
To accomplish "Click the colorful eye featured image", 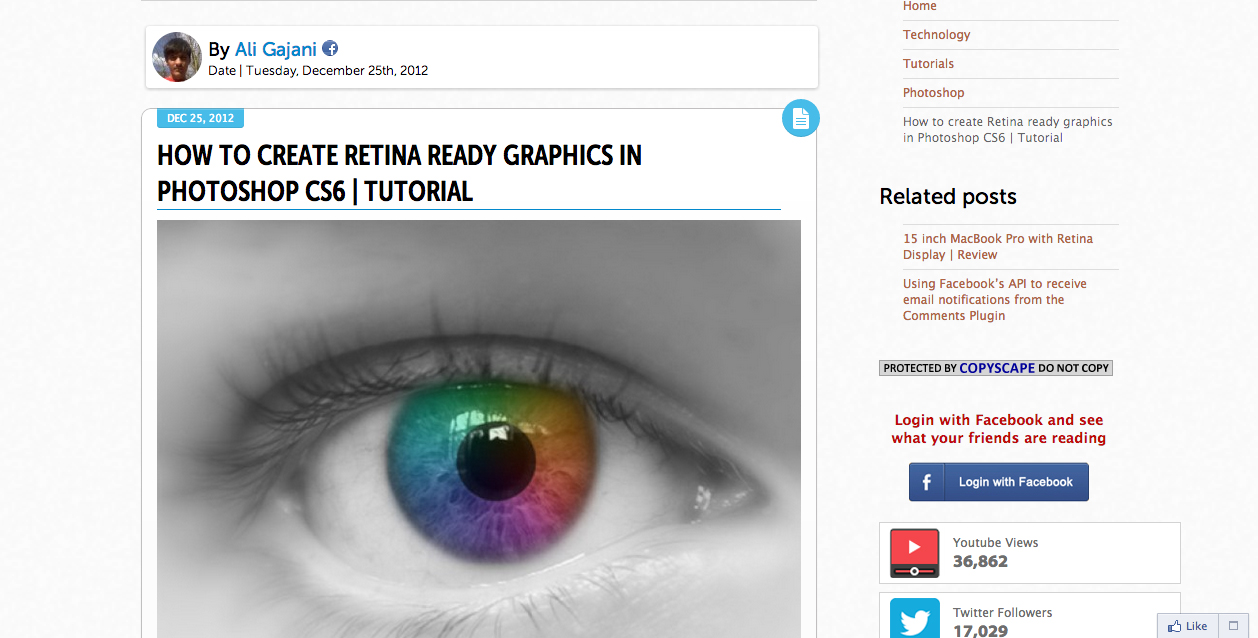I will [x=479, y=429].
